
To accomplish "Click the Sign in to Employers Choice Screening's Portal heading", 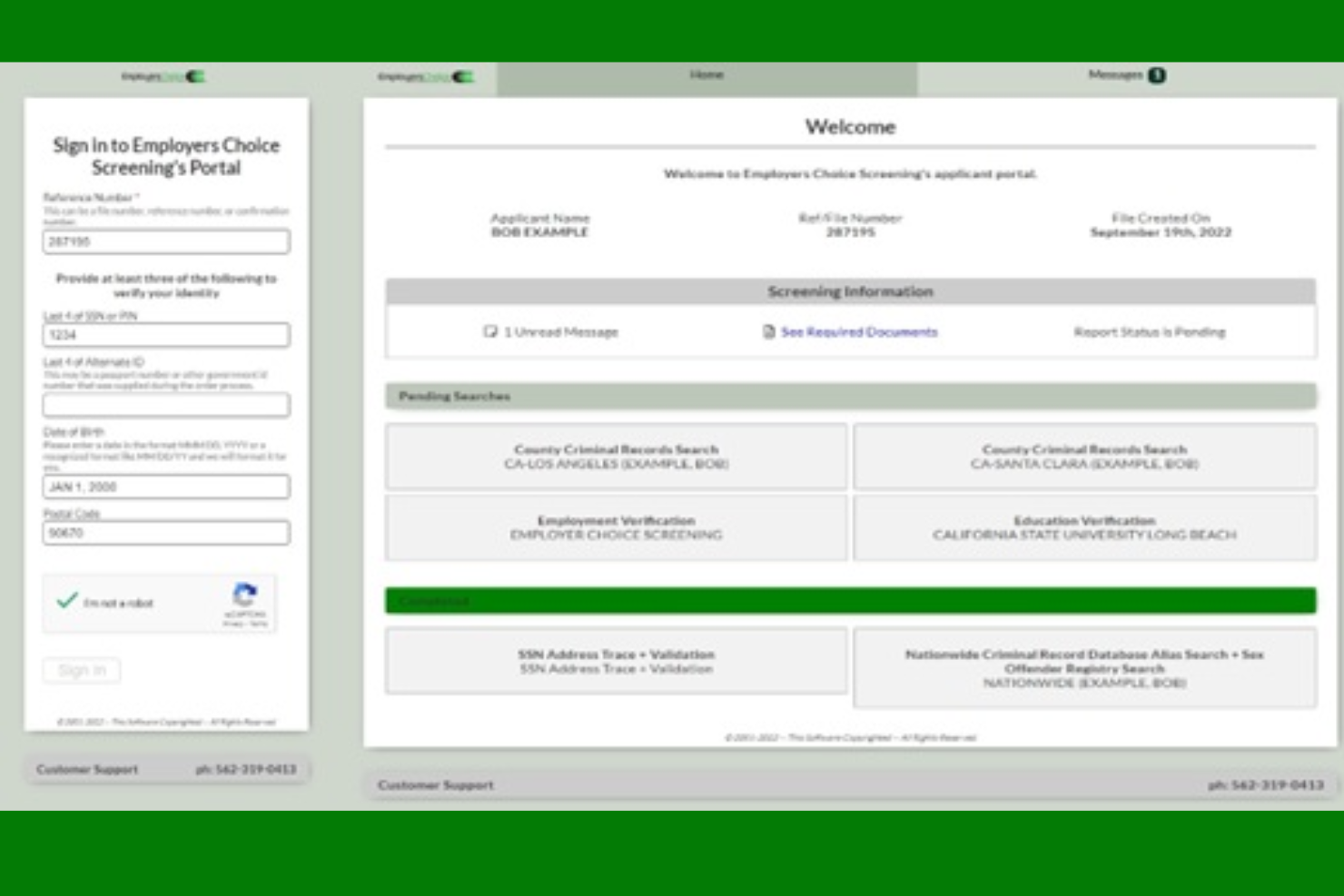I will 166,156.
